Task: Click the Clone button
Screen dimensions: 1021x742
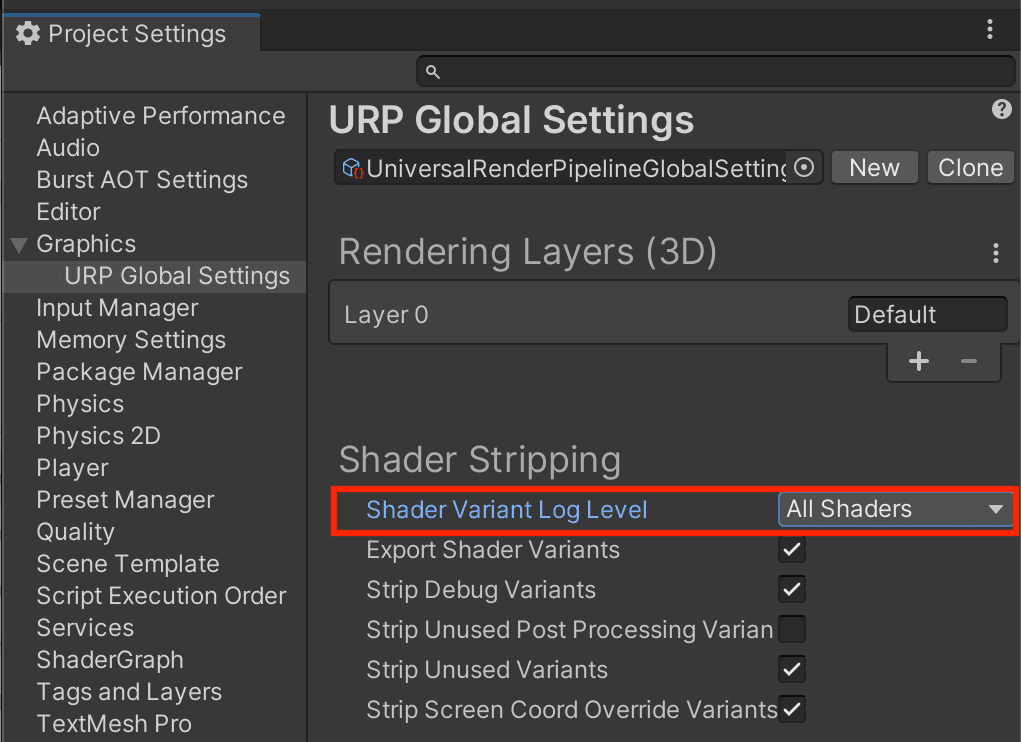Action: coord(970,168)
